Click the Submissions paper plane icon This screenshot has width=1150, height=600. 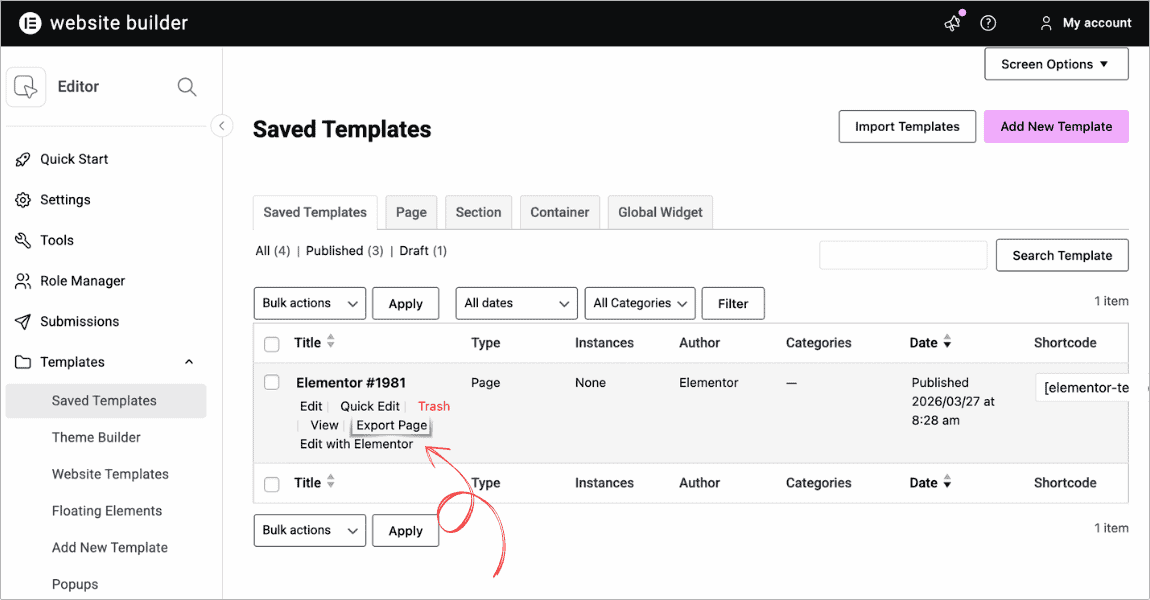23,321
